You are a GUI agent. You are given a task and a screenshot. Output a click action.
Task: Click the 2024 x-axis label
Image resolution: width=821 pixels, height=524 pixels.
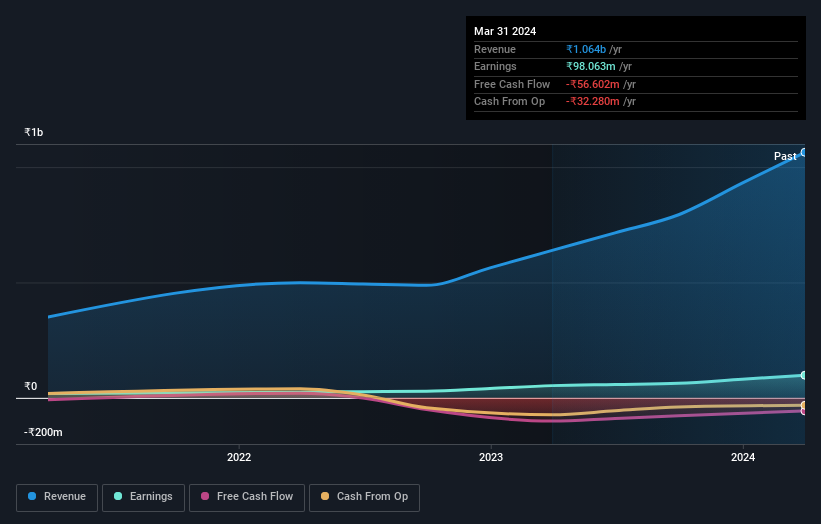click(x=742, y=457)
